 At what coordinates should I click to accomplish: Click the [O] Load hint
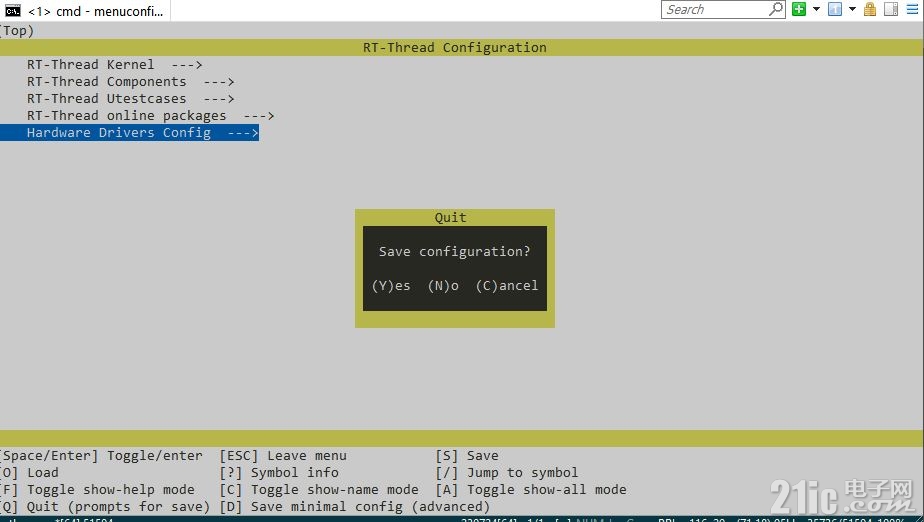[29, 473]
